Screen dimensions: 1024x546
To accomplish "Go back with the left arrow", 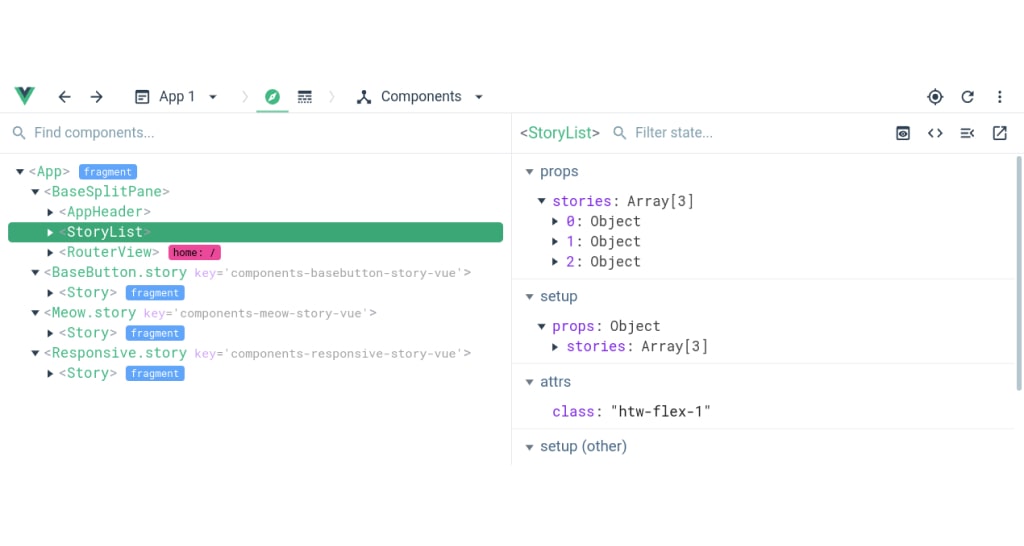I will [x=64, y=97].
